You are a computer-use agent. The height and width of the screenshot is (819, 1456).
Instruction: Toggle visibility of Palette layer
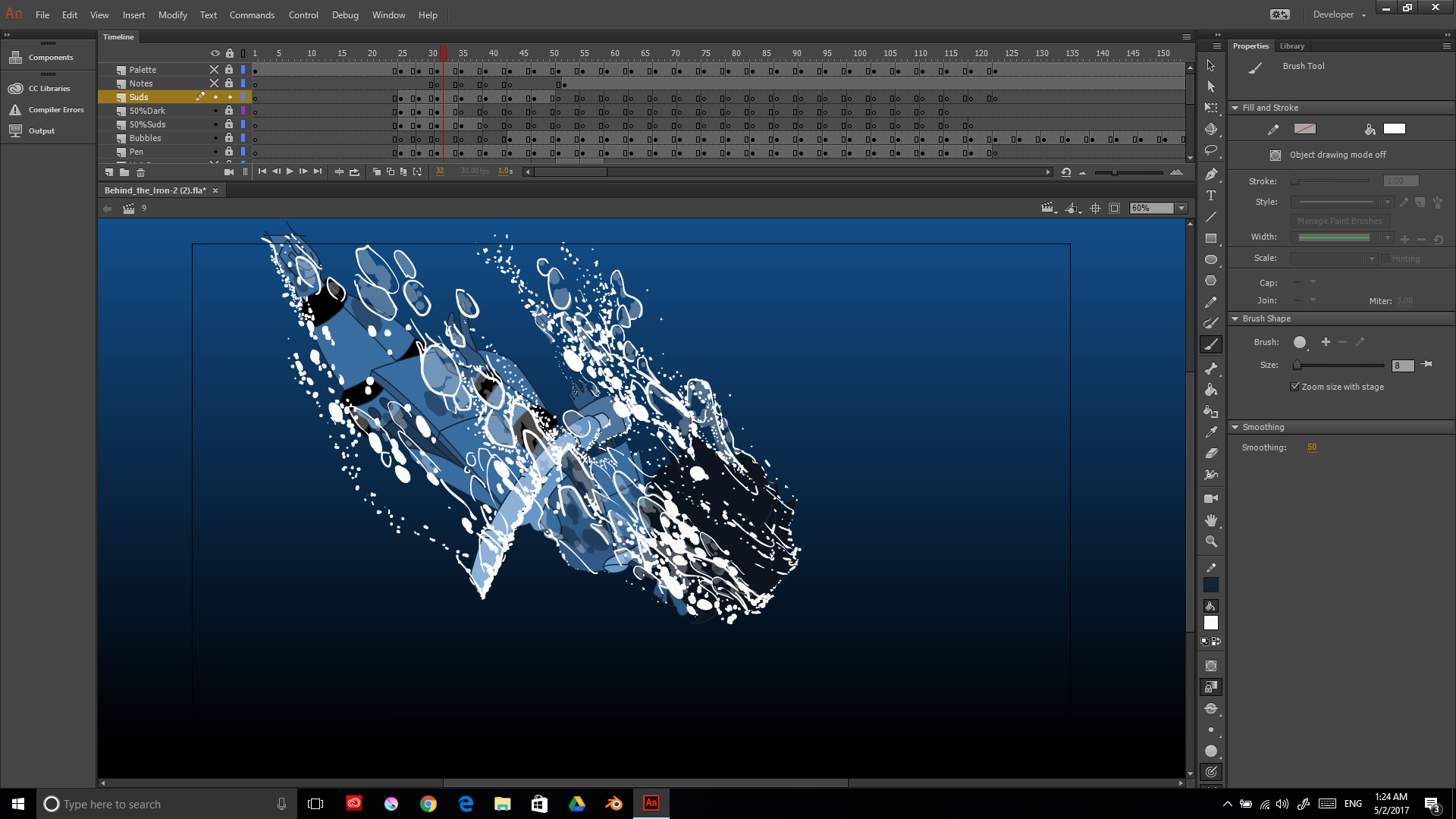pyautogui.click(x=215, y=70)
